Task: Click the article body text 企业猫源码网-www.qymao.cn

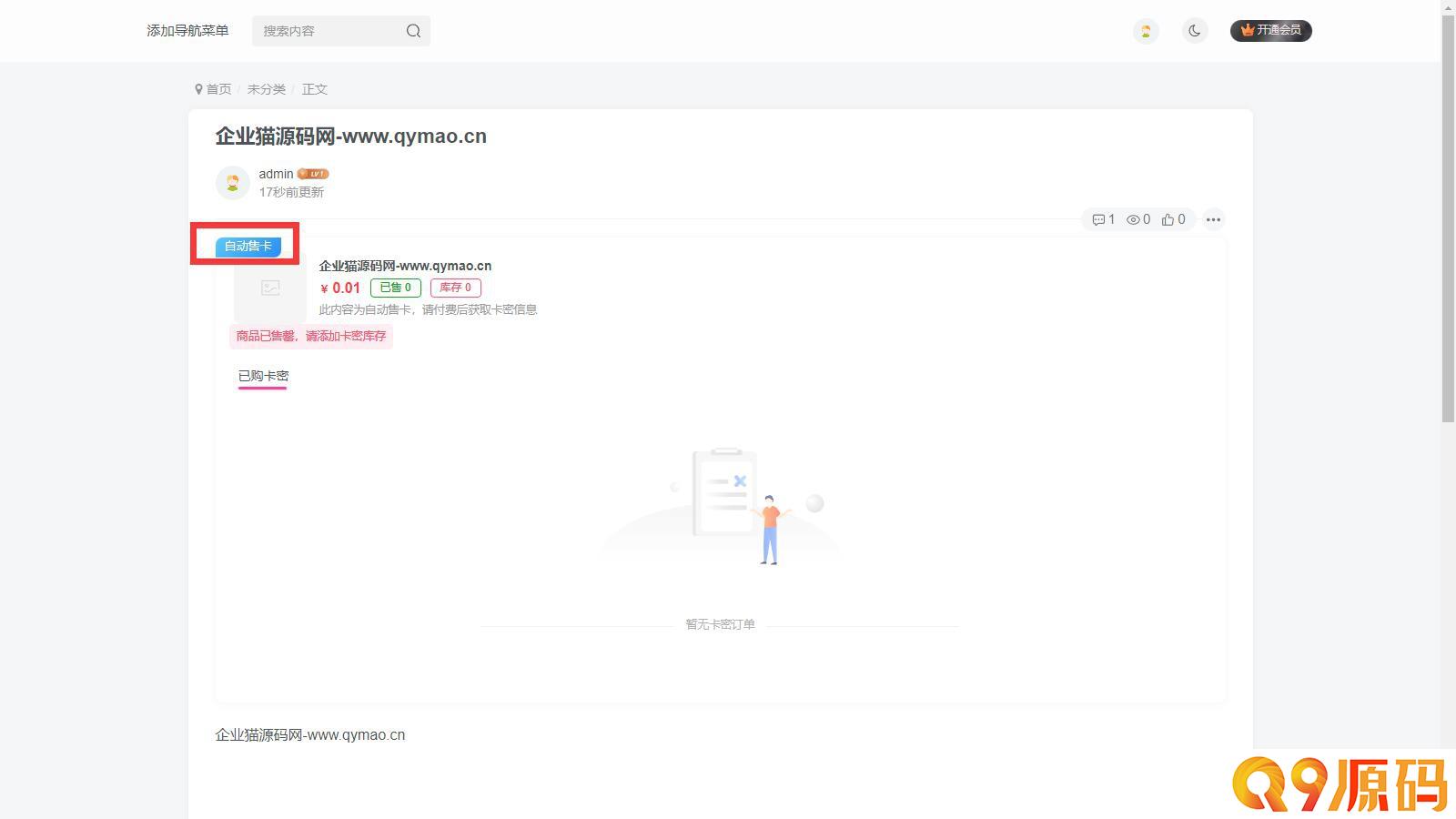Action: (310, 734)
